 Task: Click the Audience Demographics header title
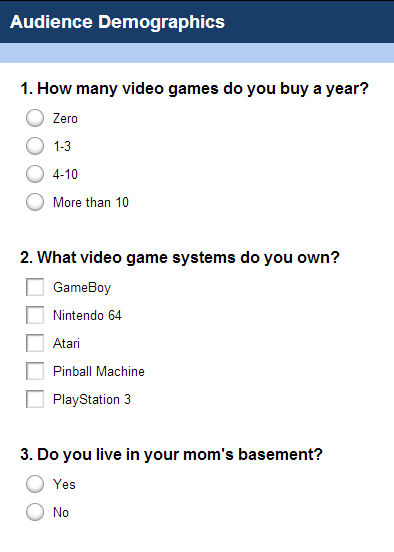(117, 22)
